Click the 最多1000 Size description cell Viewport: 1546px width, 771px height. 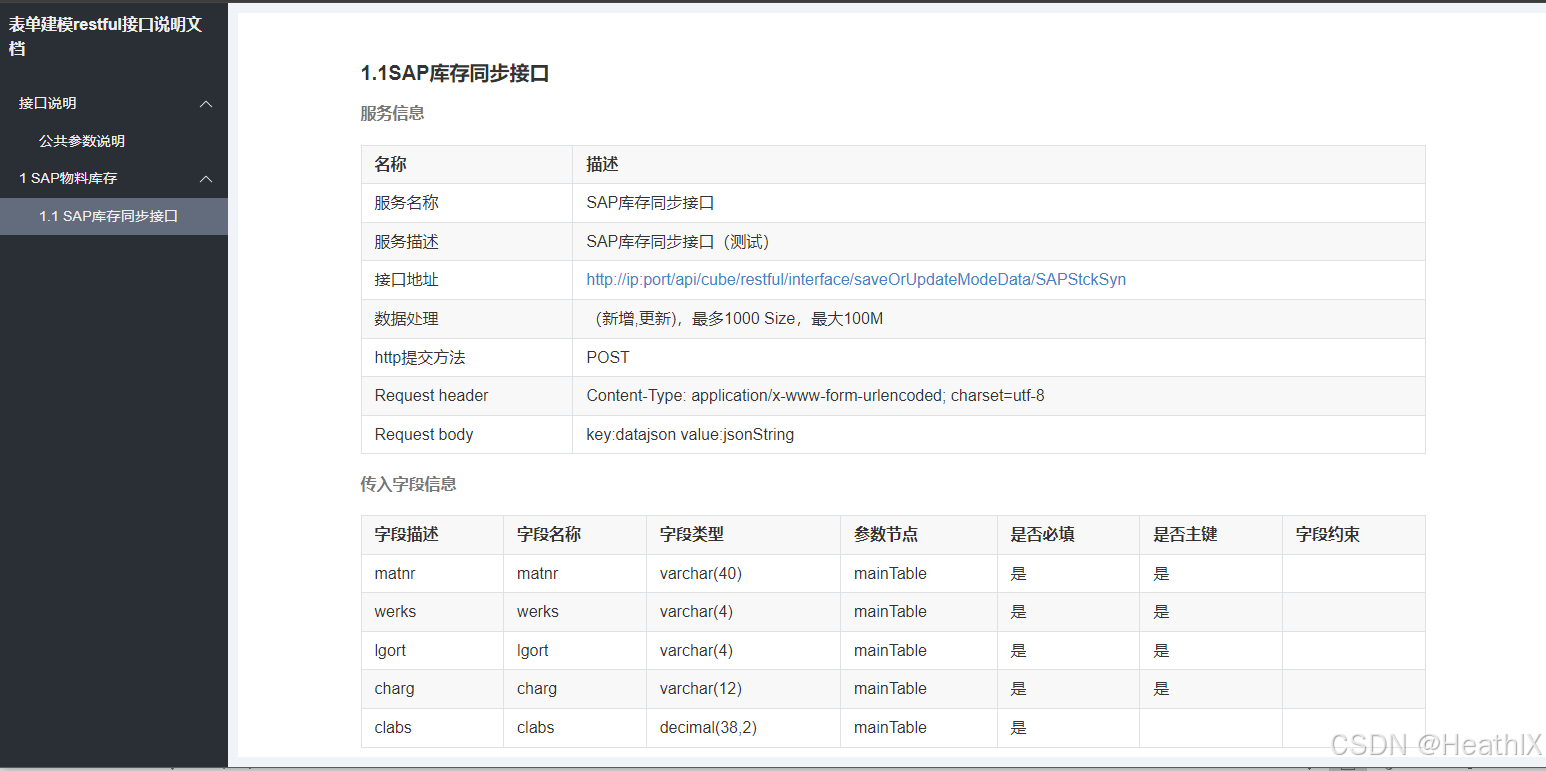point(999,319)
